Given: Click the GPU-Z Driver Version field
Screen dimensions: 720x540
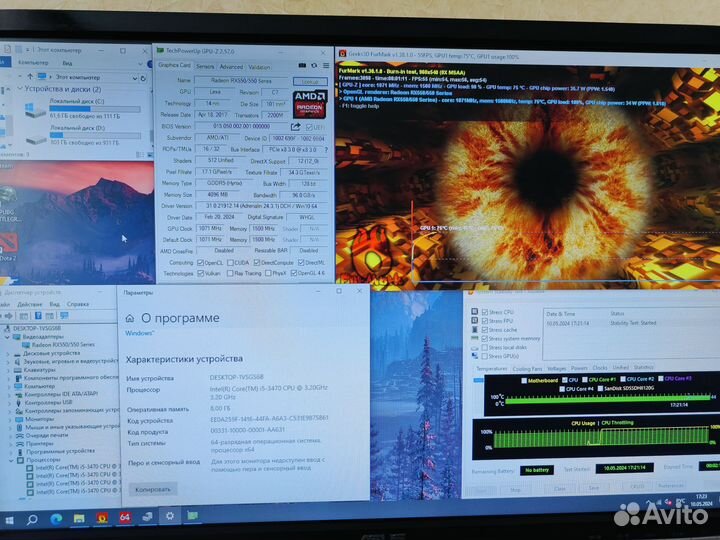Looking at the screenshot, I should click(x=262, y=206).
